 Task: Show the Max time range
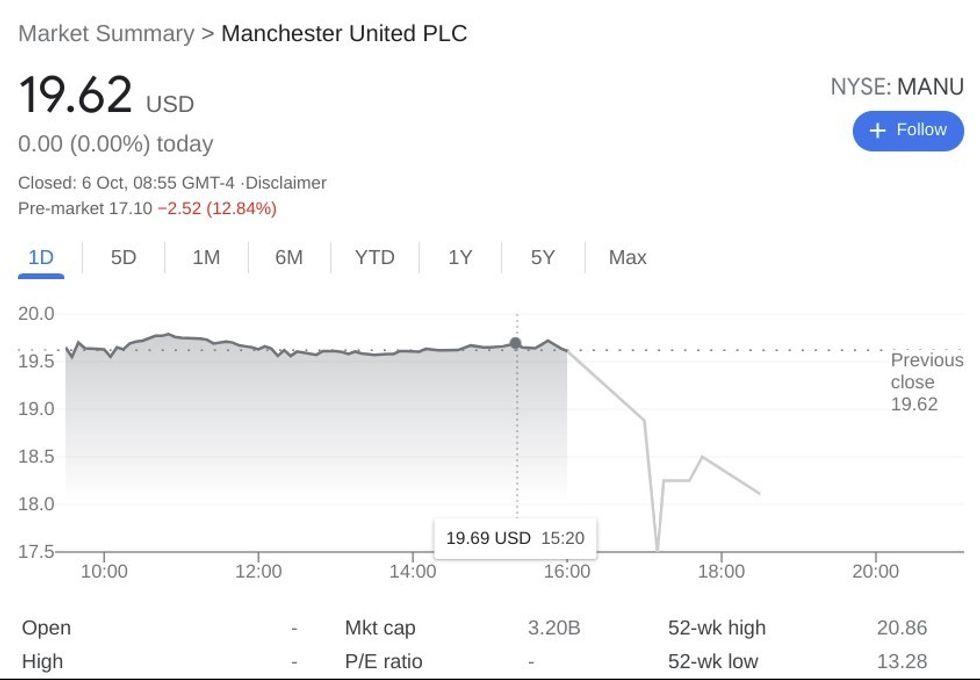click(627, 257)
